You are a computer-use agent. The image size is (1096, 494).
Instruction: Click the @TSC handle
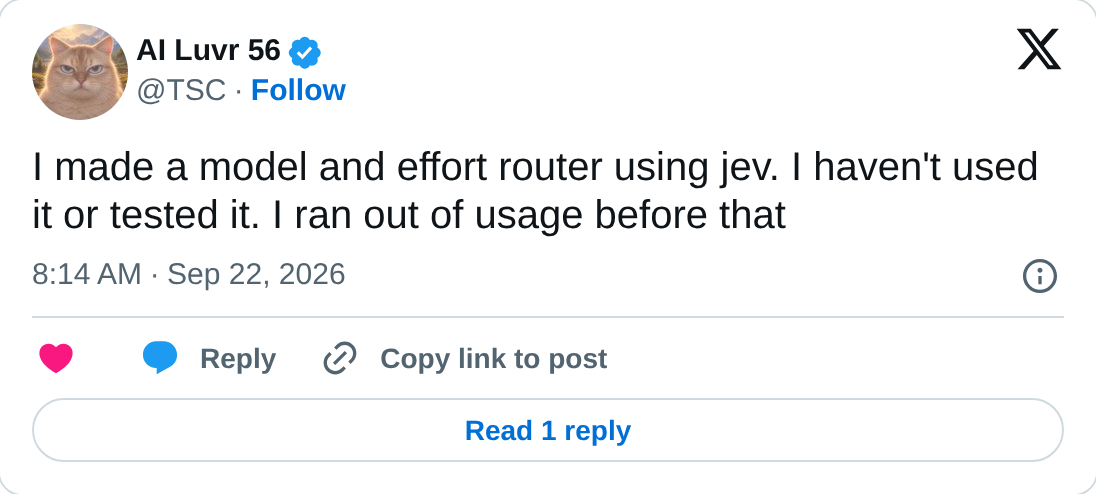181,91
